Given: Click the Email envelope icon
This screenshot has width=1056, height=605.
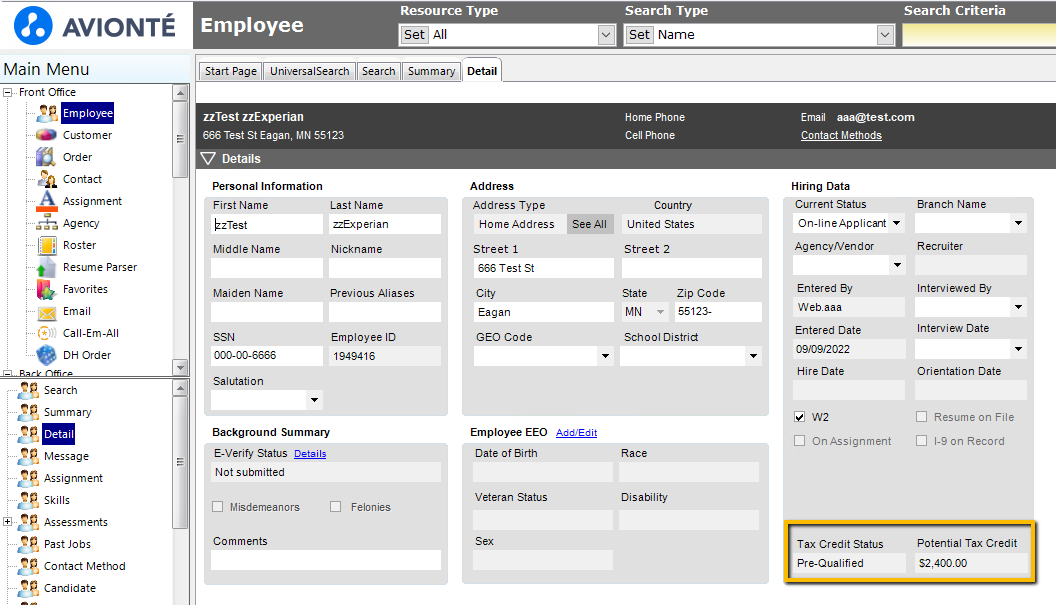Looking at the screenshot, I should pyautogui.click(x=46, y=312).
